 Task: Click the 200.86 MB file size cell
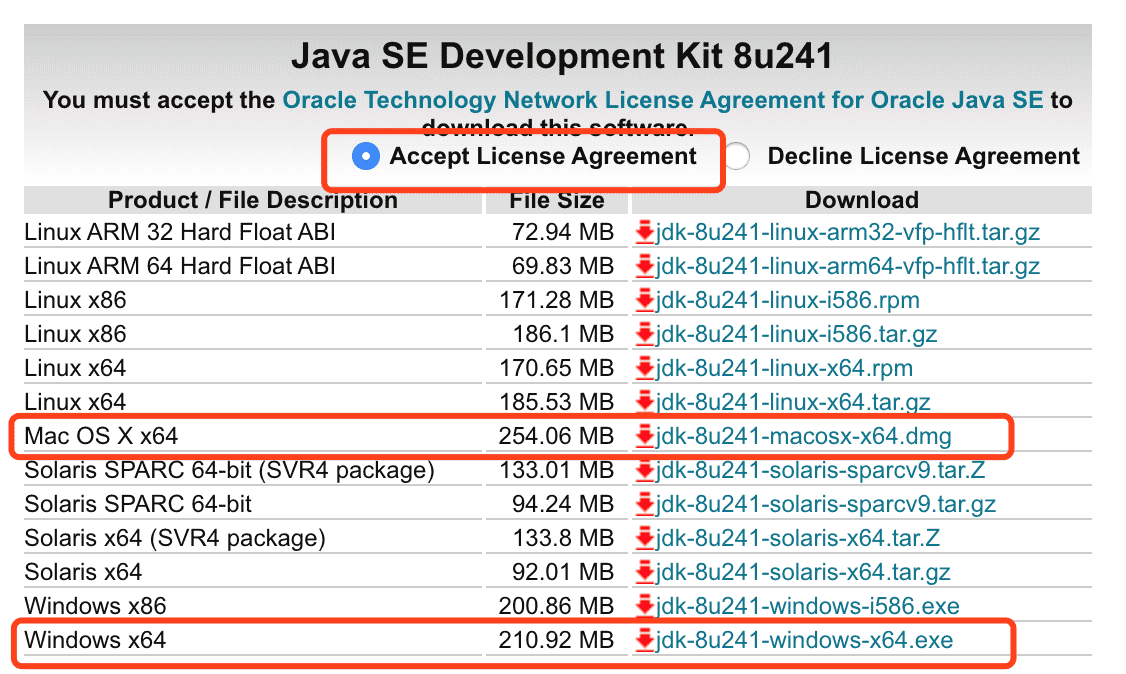click(557, 606)
